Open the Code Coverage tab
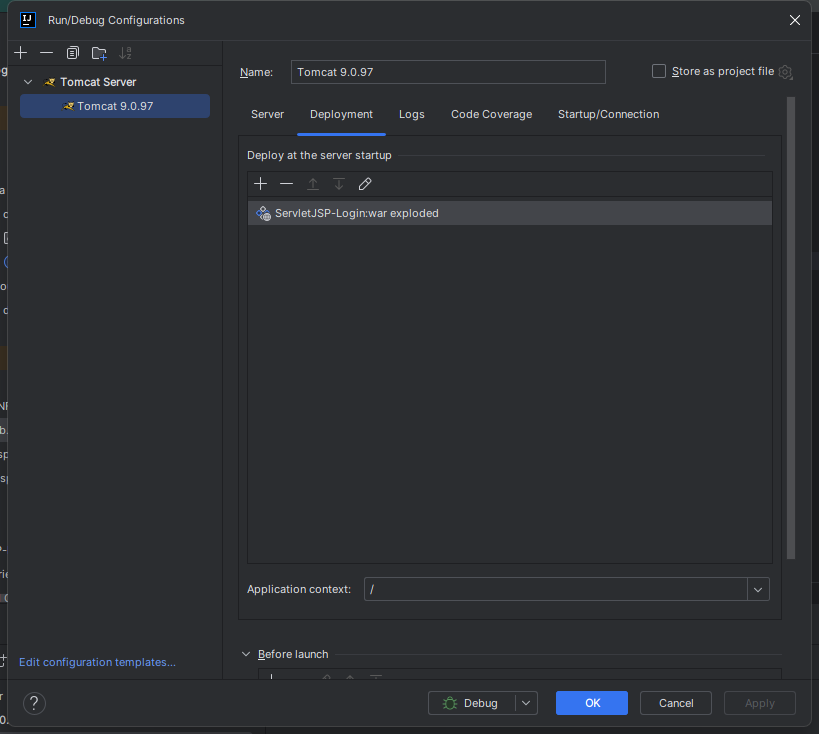819x734 pixels. 491,114
